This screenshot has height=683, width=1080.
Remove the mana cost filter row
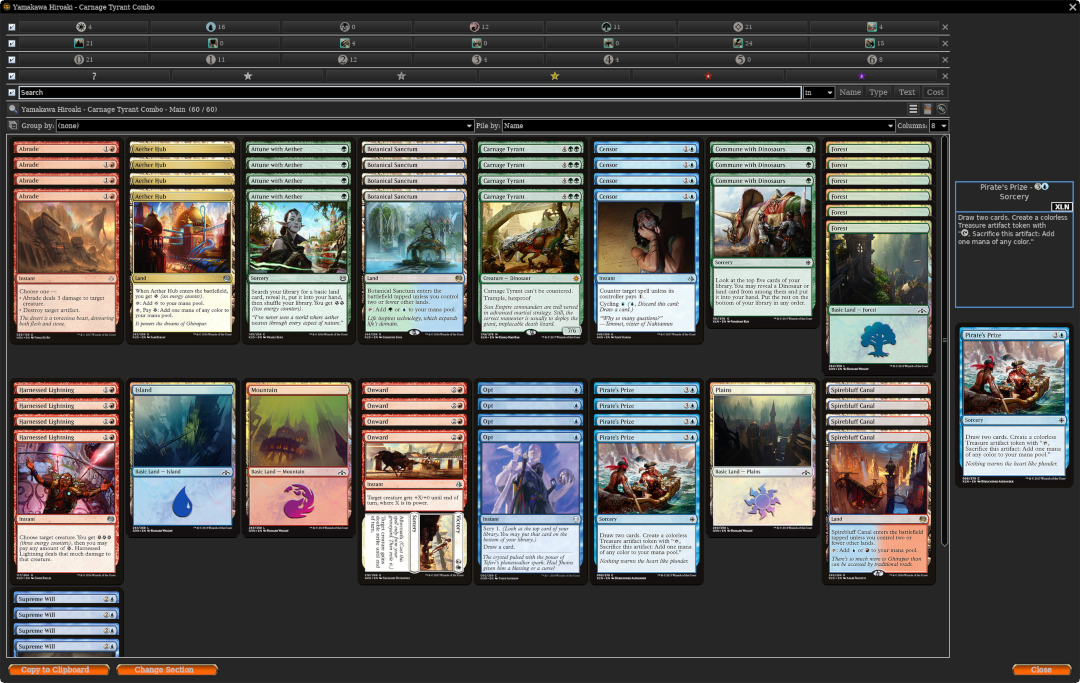[945, 60]
